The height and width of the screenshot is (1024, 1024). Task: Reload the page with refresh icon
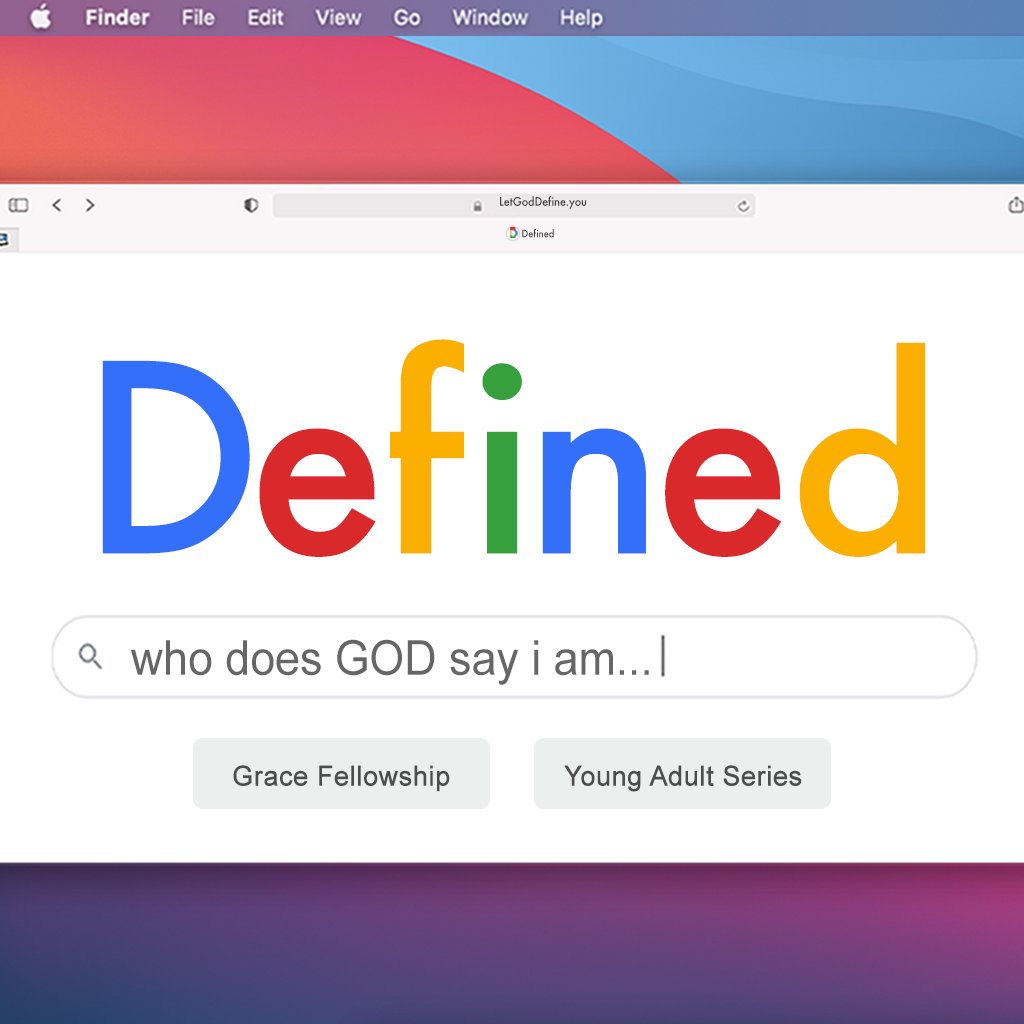742,206
